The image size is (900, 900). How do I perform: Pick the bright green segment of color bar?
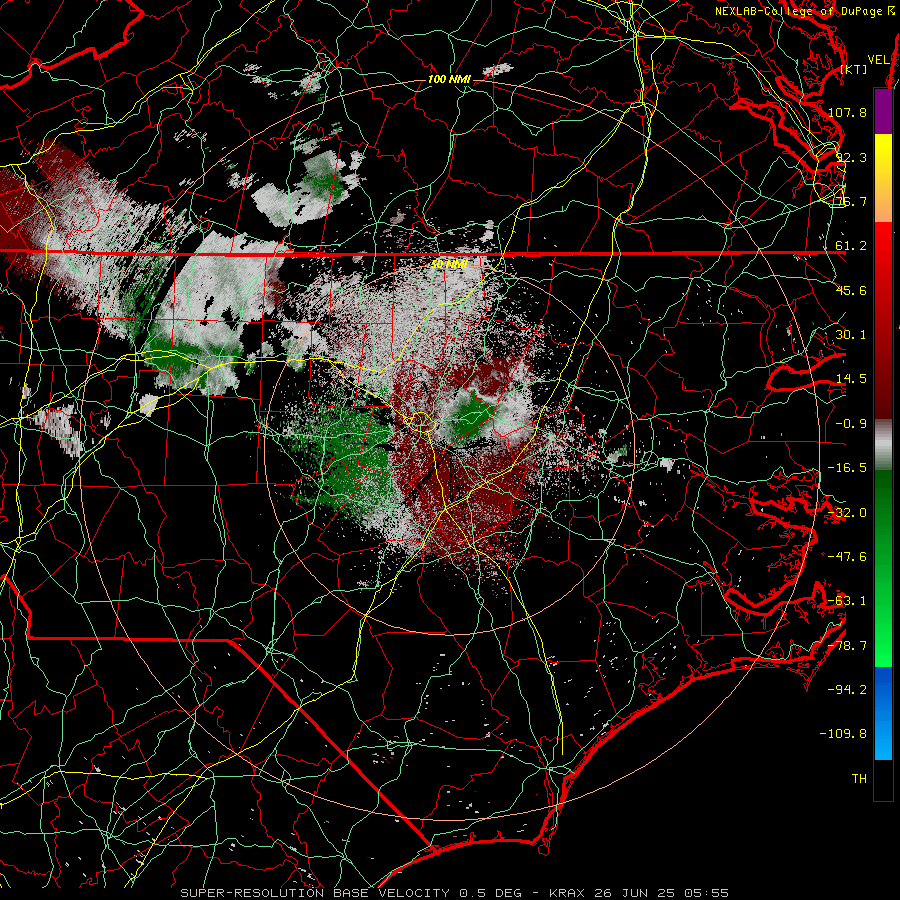pyautogui.click(x=883, y=631)
